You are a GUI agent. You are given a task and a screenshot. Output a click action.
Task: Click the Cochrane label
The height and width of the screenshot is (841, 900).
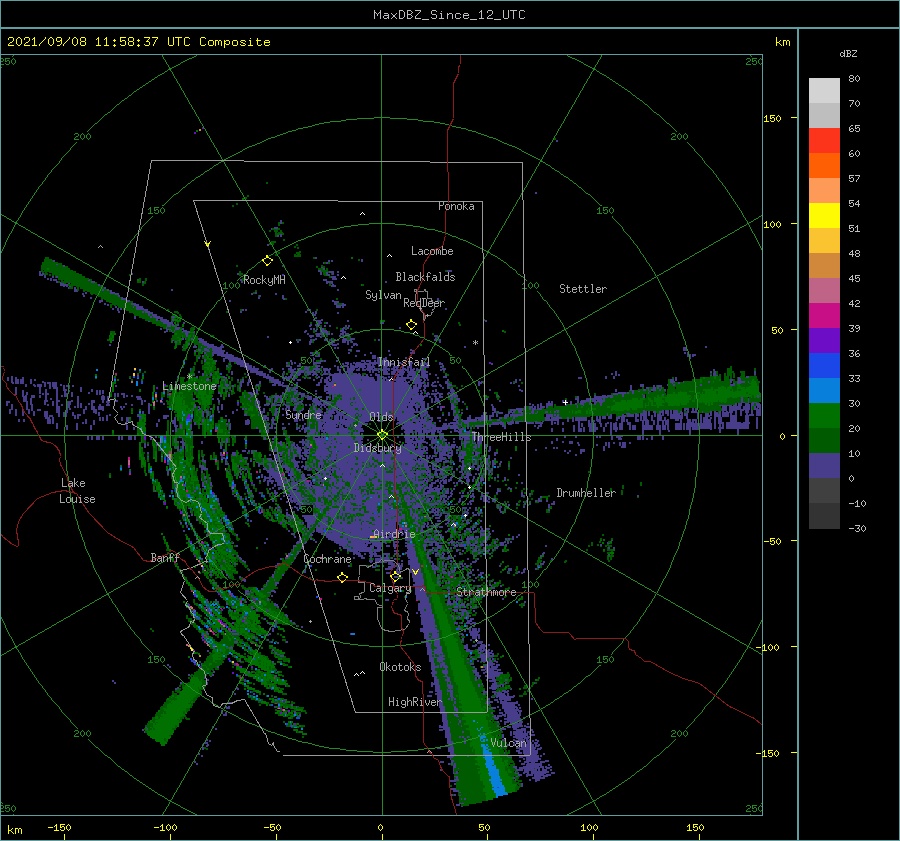pos(327,559)
